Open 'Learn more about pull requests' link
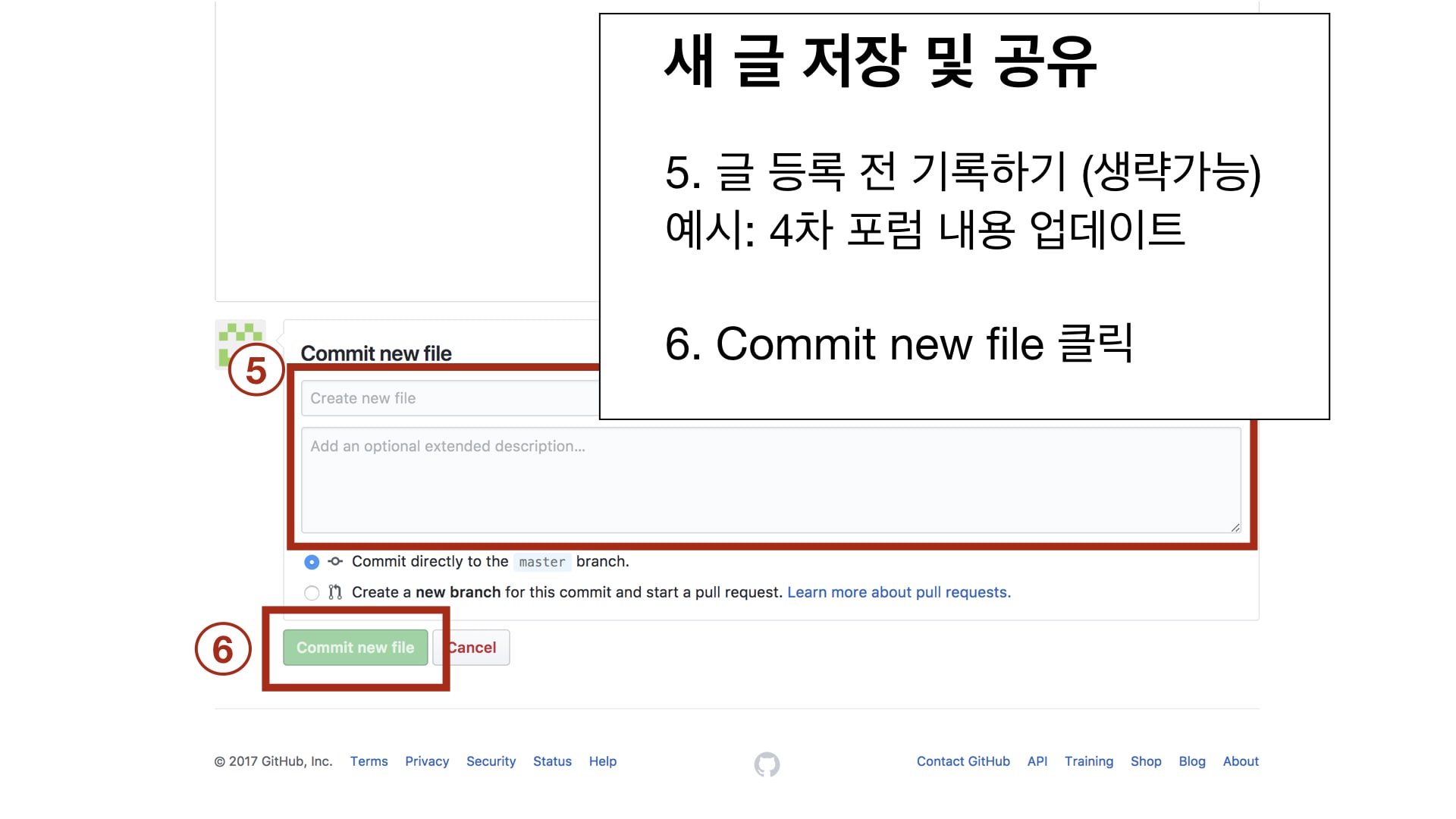The width and height of the screenshot is (1456, 819). click(899, 592)
